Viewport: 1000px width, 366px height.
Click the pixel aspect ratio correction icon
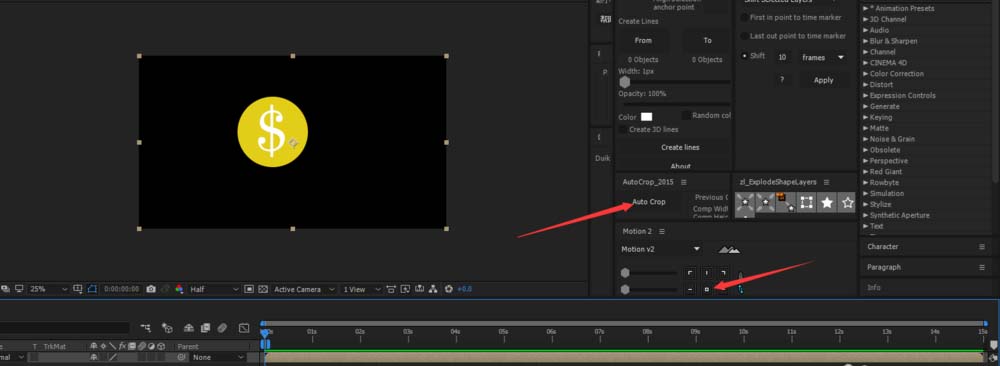[x=391, y=289]
